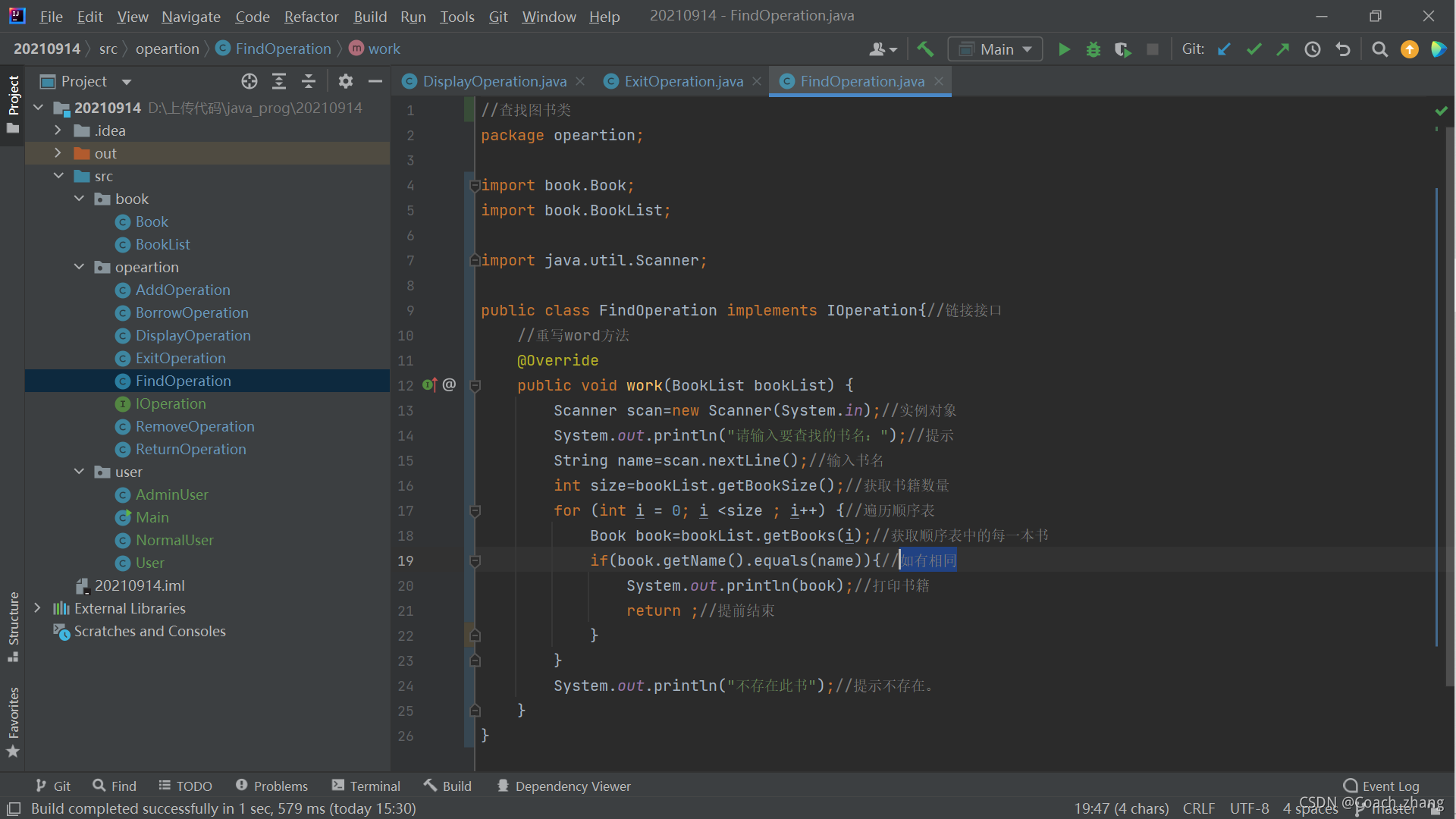Expand all in Project panel
Image resolution: width=1456 pixels, height=819 pixels.
point(279,81)
